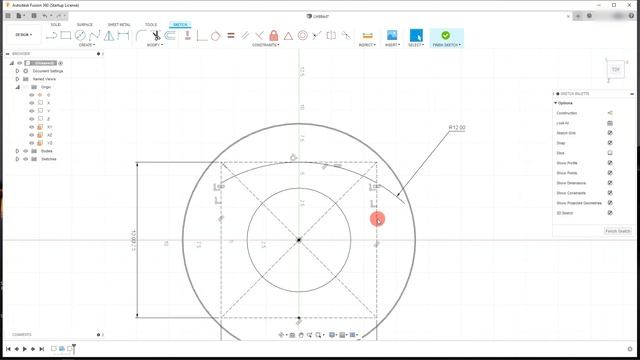Viewport: 640px width, 360px height.
Task: Select the Circle sketch tool
Action: [80, 36]
